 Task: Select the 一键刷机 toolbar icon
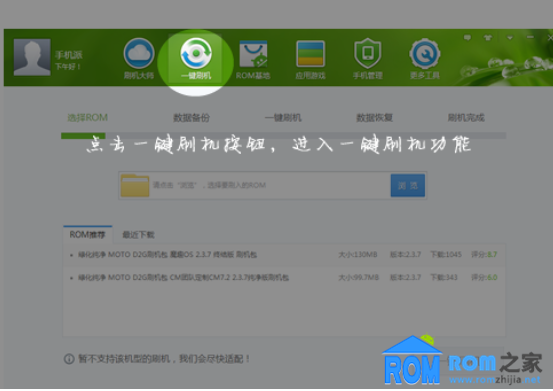pos(196,54)
